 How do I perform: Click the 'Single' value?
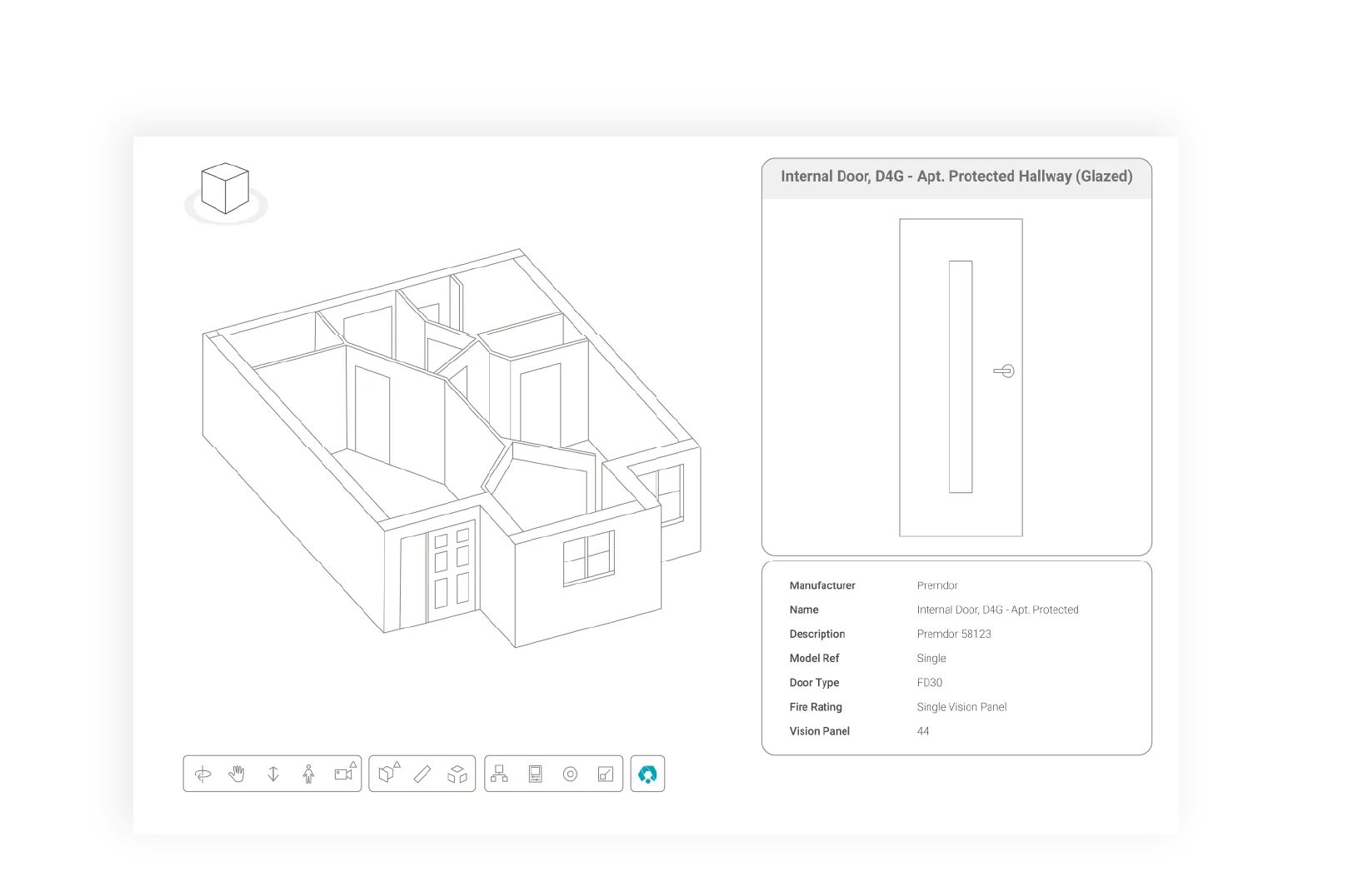click(x=931, y=658)
